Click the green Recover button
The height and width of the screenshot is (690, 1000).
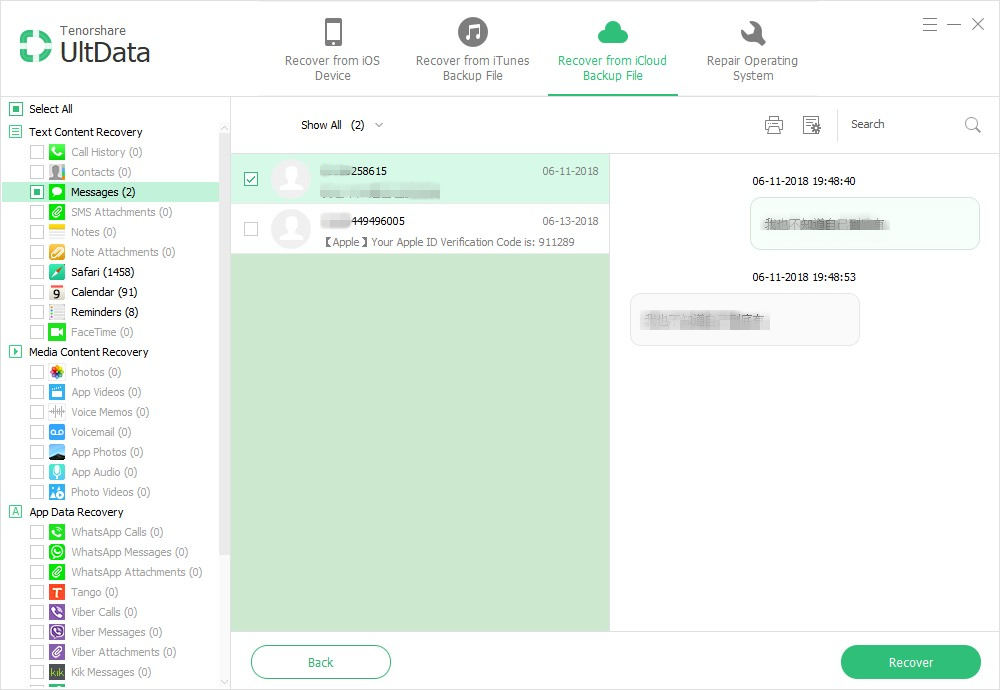(911, 662)
